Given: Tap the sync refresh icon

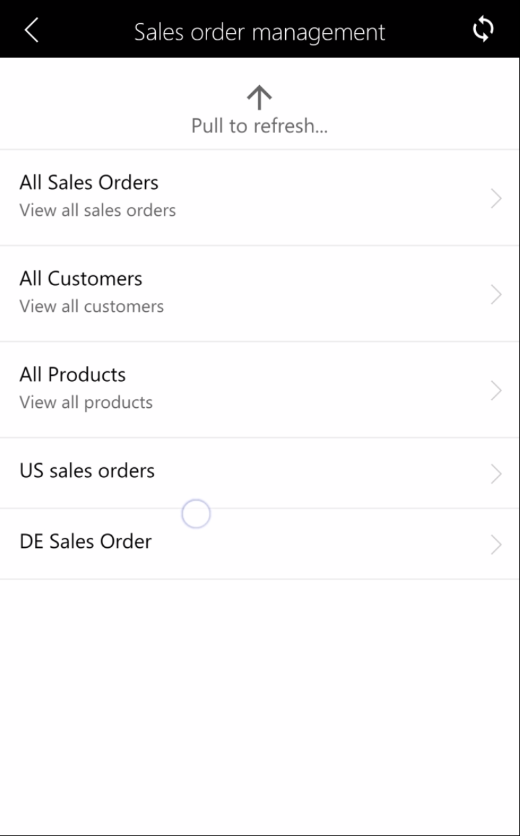Looking at the screenshot, I should pyautogui.click(x=483, y=29).
